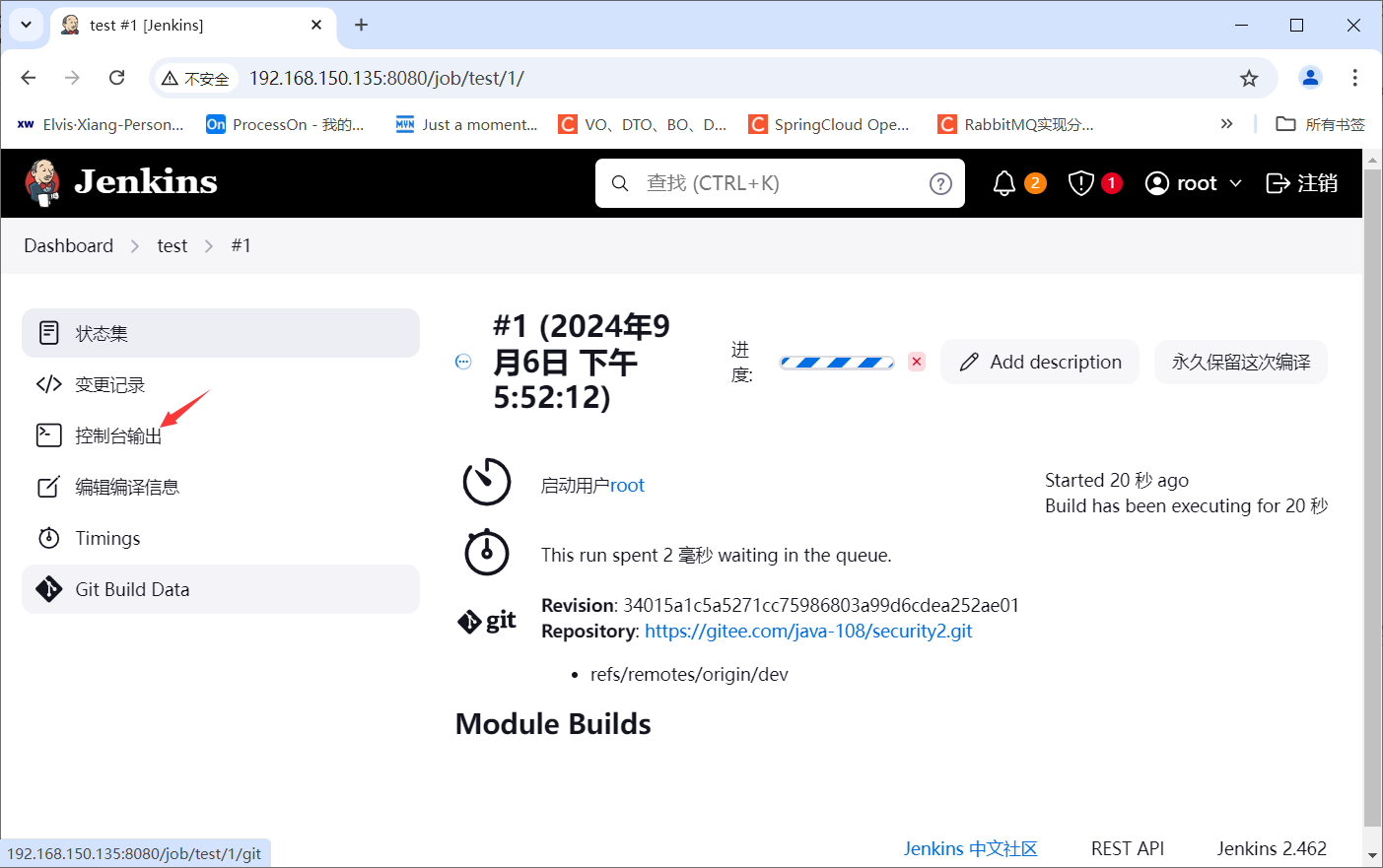Open Just a moment bookmark

[466, 124]
